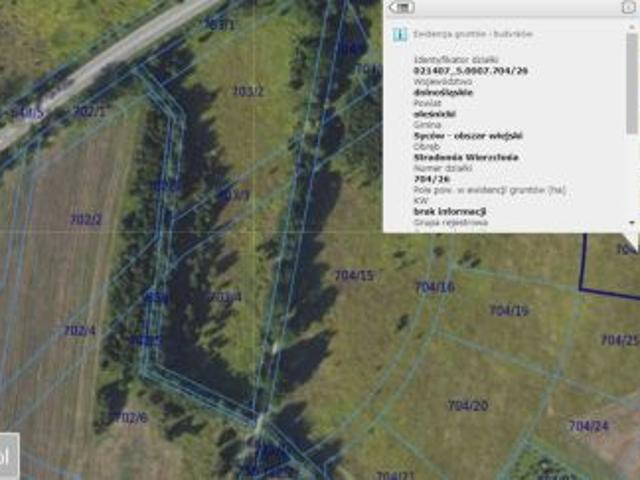Click the partially visible button at bottom-left corner

click(x=8, y=455)
